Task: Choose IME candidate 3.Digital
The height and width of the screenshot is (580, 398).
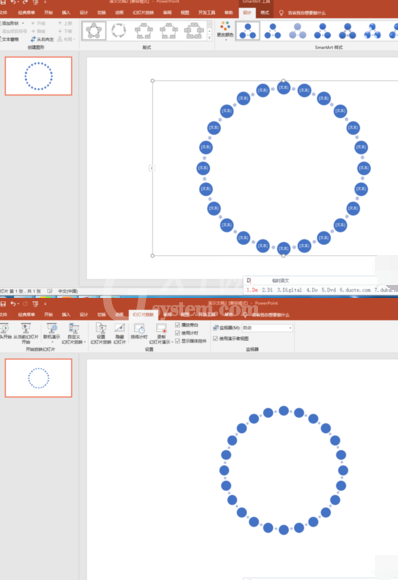Action: [x=290, y=290]
